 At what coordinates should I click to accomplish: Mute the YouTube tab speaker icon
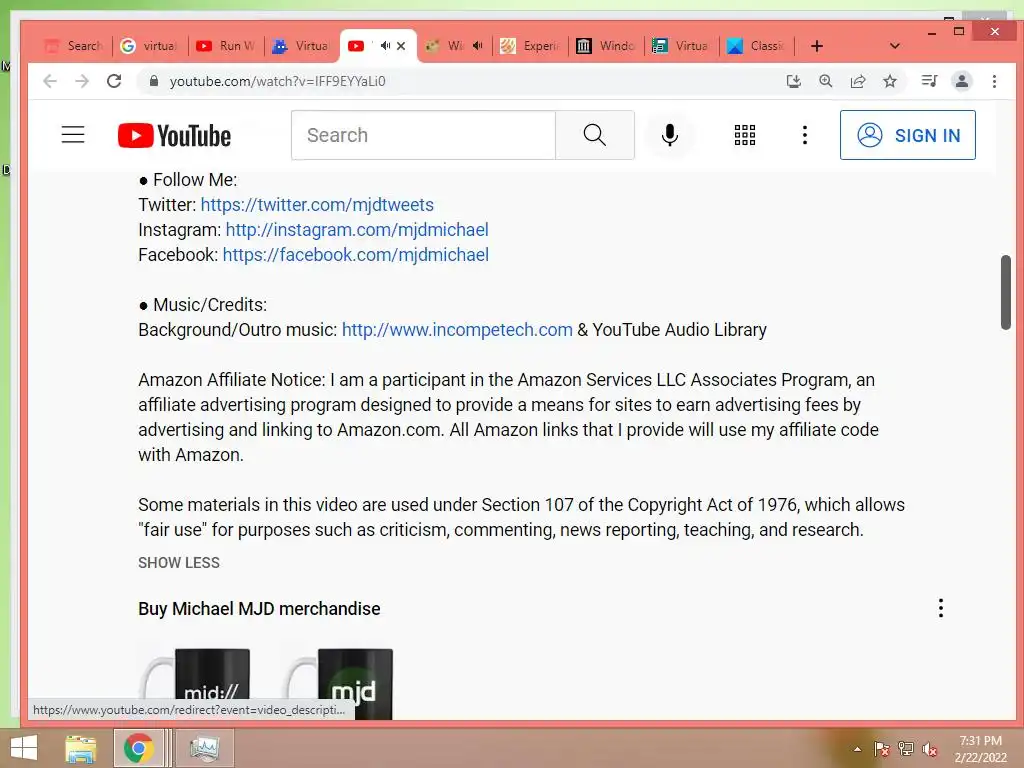pyautogui.click(x=385, y=46)
